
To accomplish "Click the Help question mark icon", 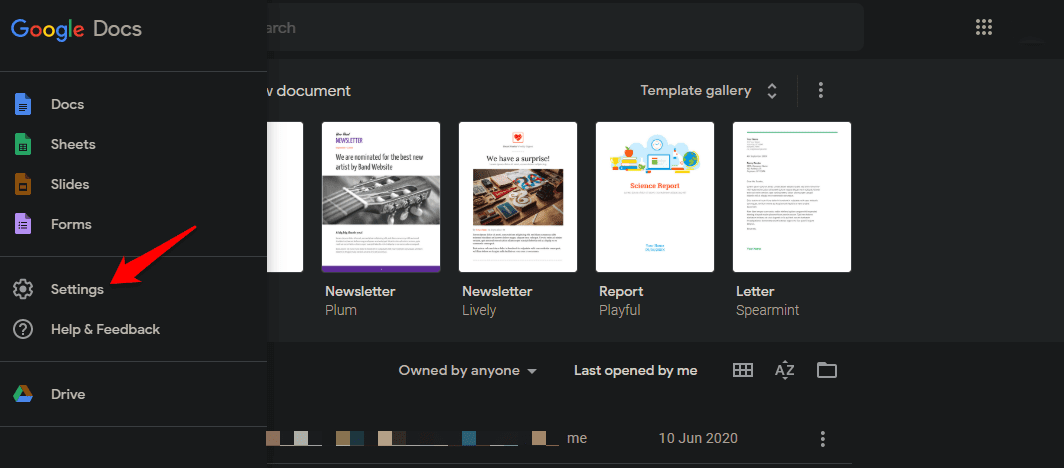I will [23, 330].
